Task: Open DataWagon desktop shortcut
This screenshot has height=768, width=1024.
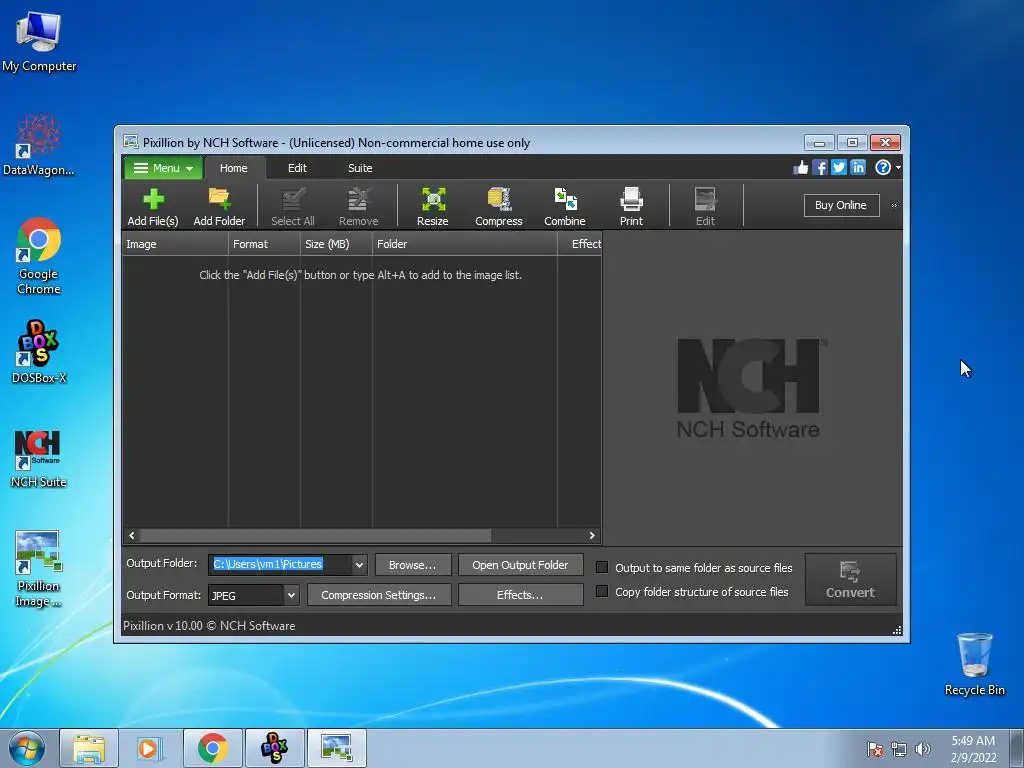Action: point(39,146)
